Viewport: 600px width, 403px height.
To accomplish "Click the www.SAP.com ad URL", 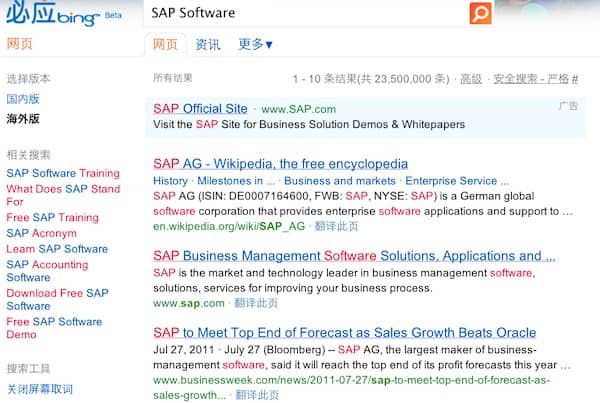I will coord(298,109).
